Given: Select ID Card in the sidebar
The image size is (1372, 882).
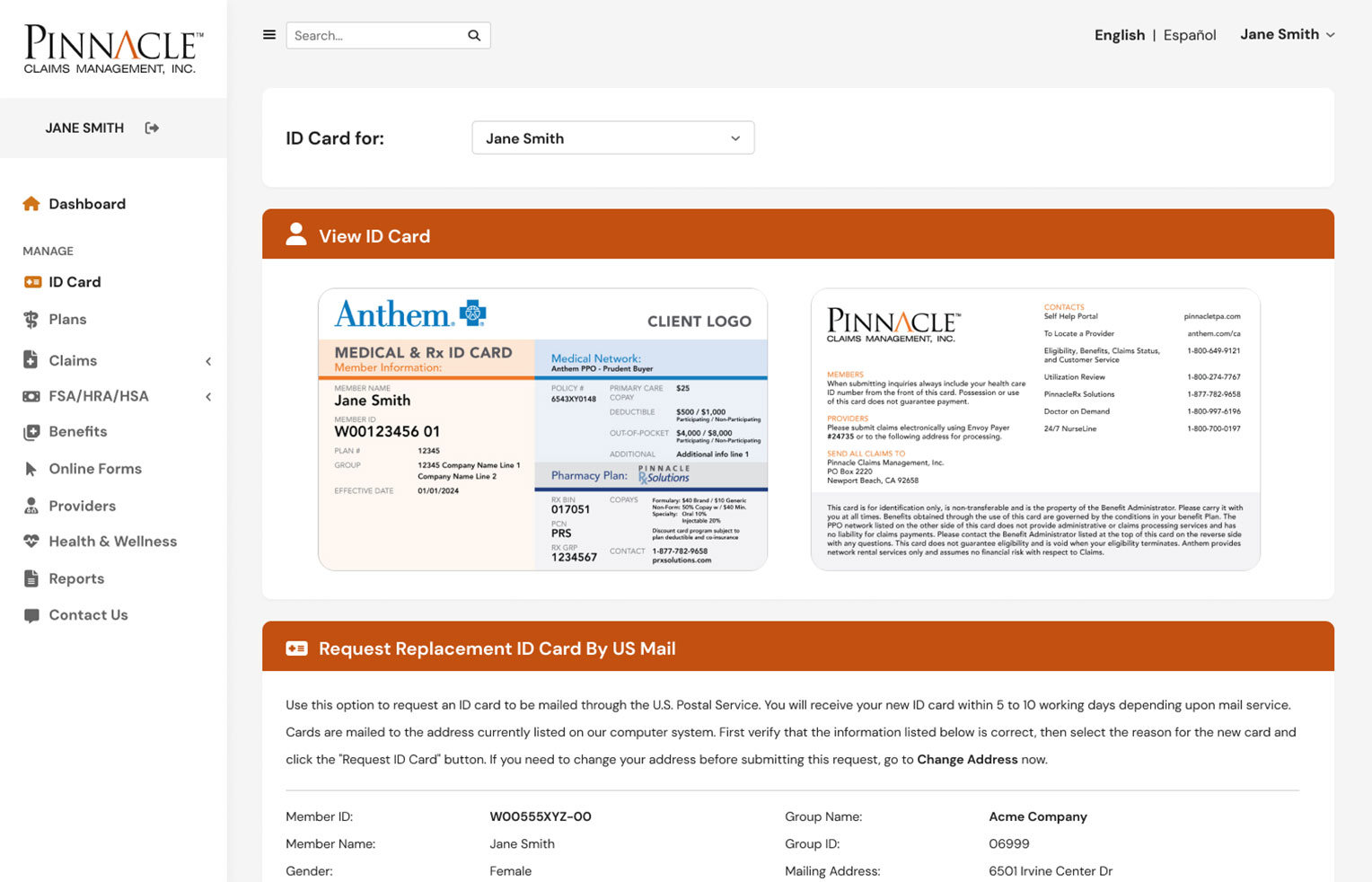Looking at the screenshot, I should [75, 282].
